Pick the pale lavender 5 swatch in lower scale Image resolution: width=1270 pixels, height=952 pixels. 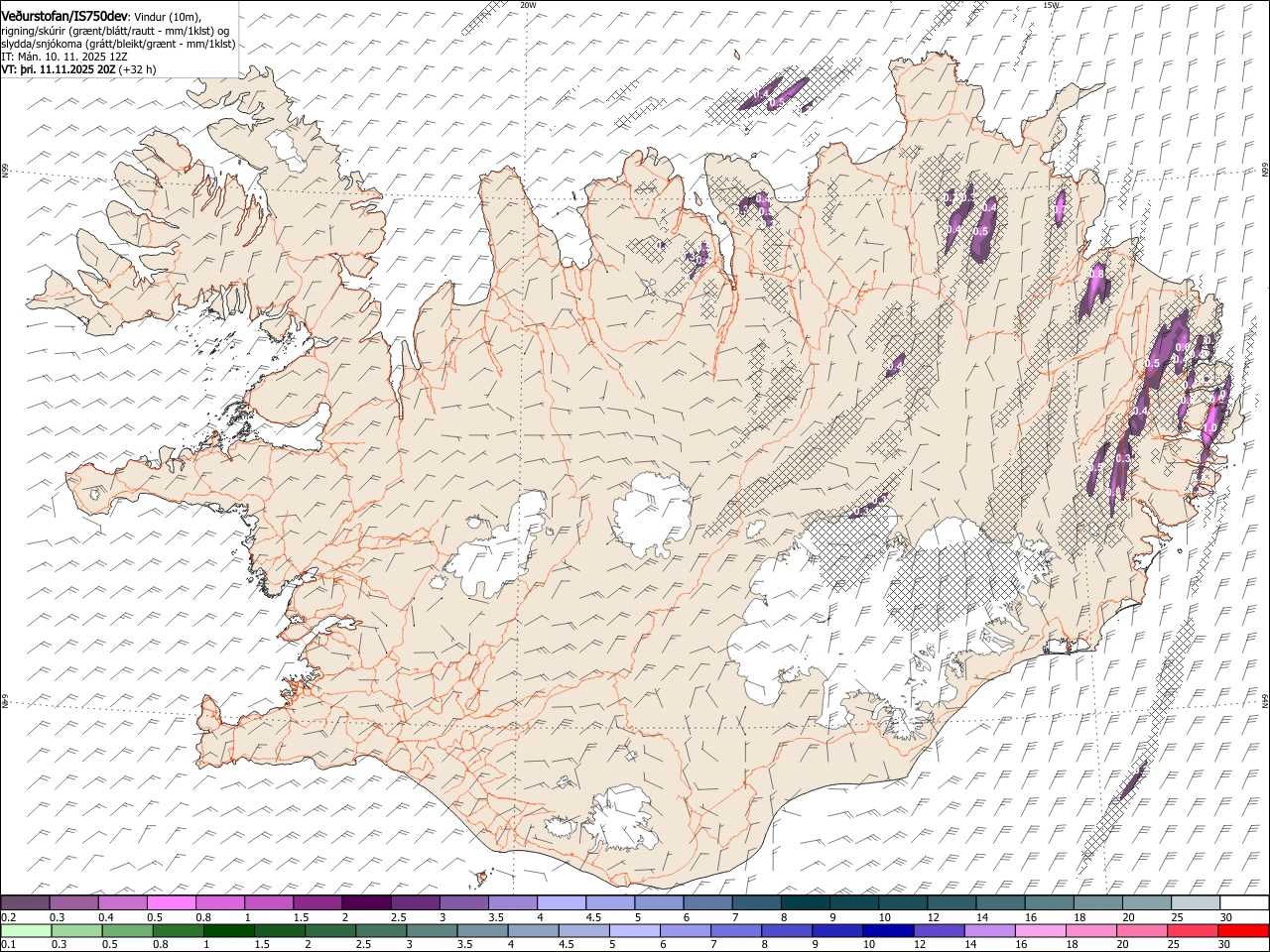click(634, 931)
